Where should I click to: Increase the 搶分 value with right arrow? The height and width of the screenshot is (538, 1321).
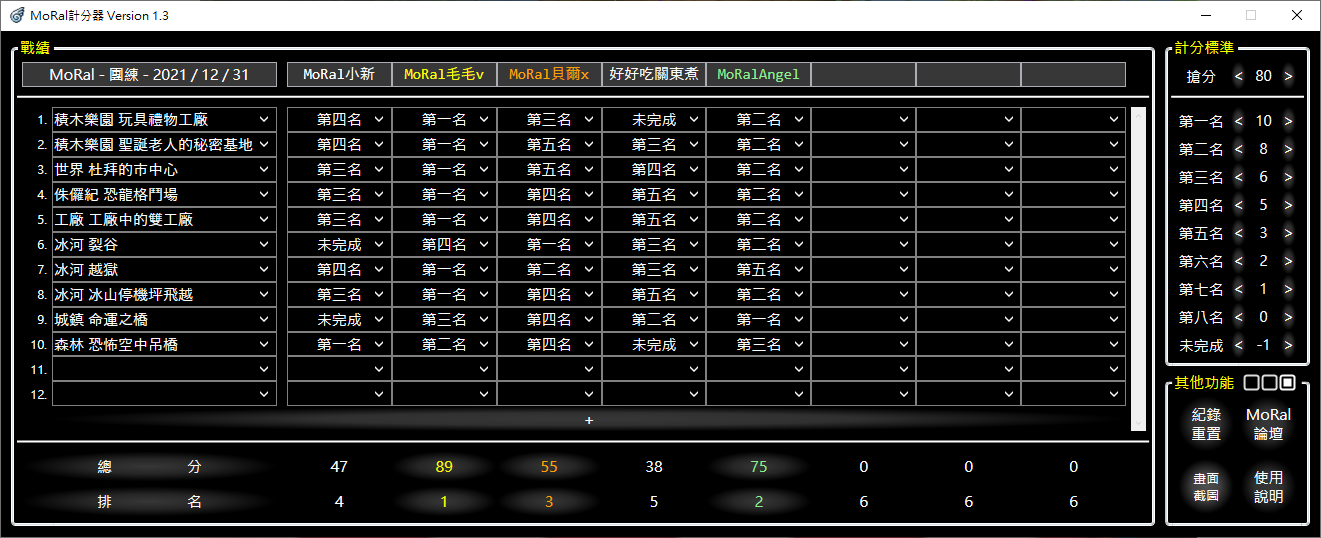(x=1288, y=76)
